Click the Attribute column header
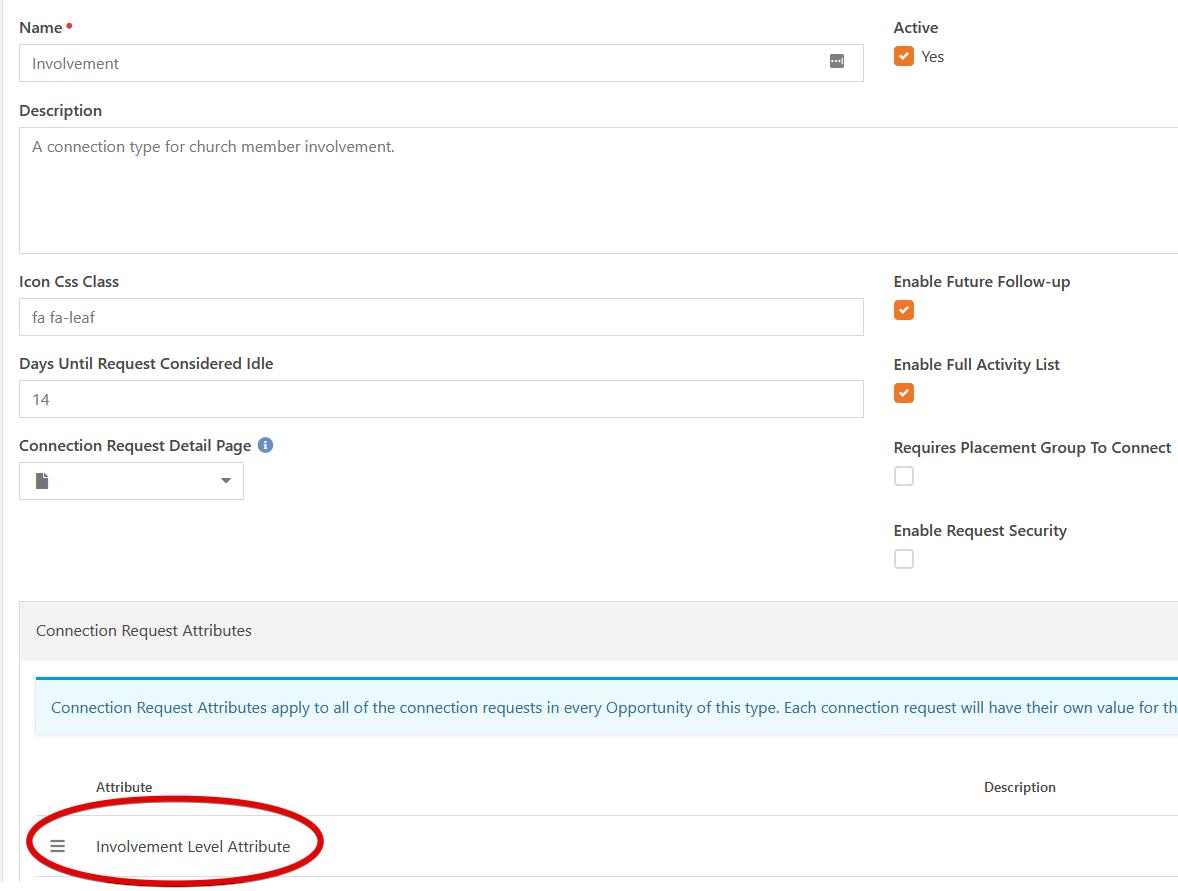 [124, 787]
